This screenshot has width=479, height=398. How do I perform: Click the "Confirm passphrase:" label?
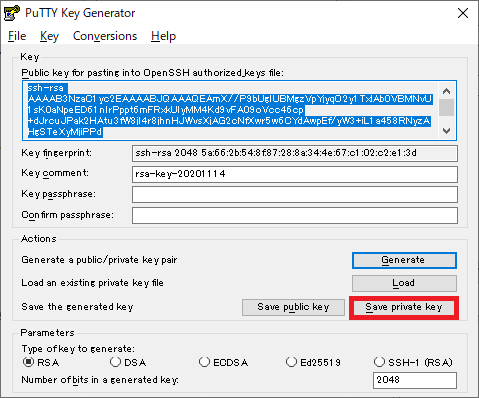pyautogui.click(x=68, y=215)
